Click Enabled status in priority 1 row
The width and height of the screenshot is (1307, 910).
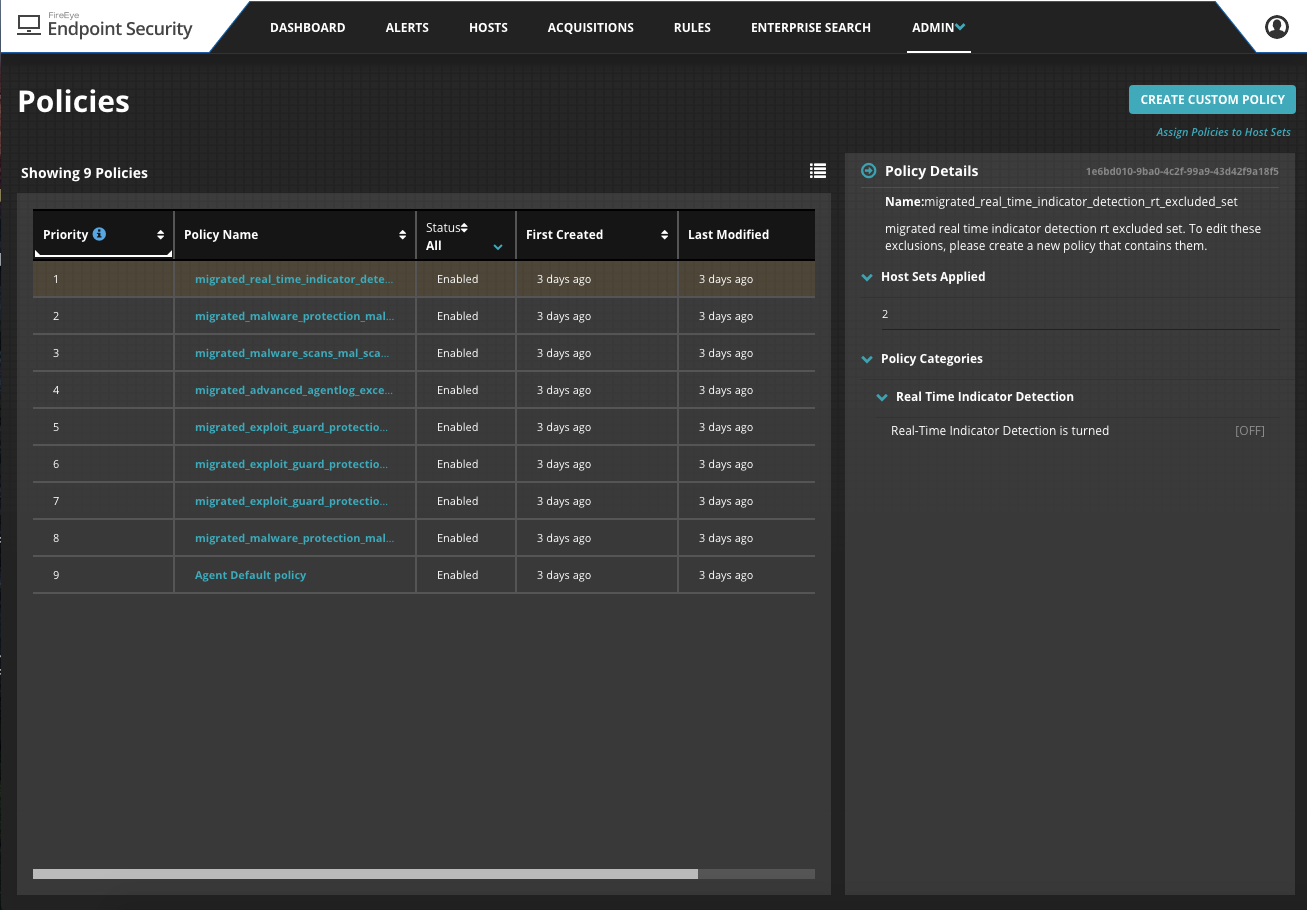458,279
